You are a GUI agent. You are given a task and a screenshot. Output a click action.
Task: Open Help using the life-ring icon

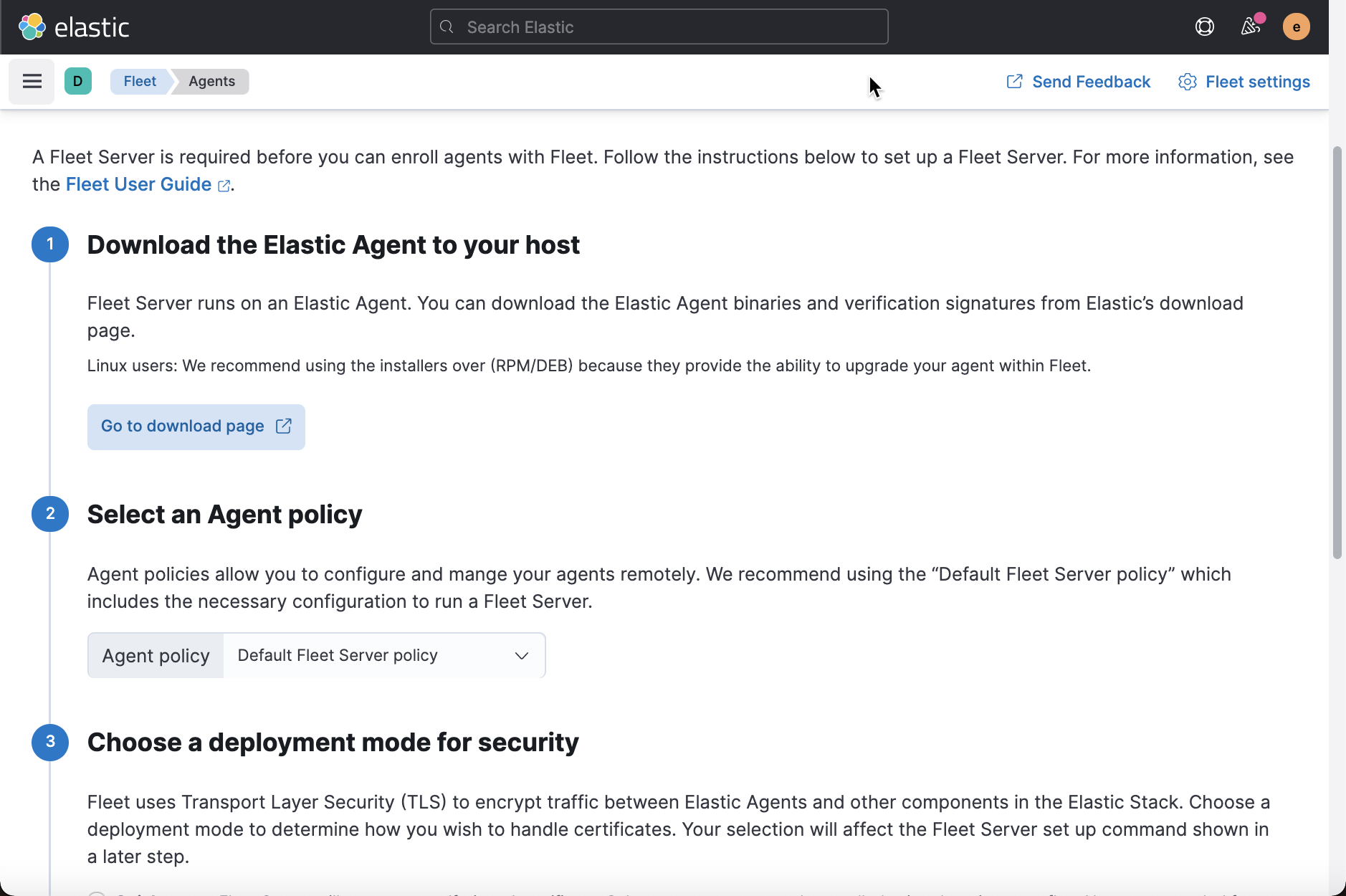point(1204,27)
